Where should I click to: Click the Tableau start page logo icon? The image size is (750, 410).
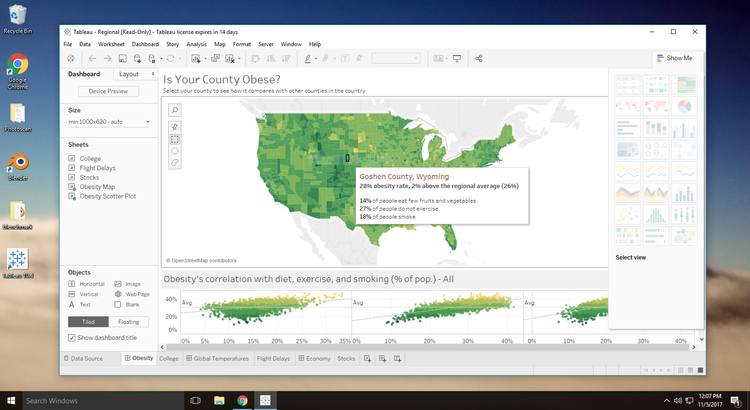click(x=71, y=58)
